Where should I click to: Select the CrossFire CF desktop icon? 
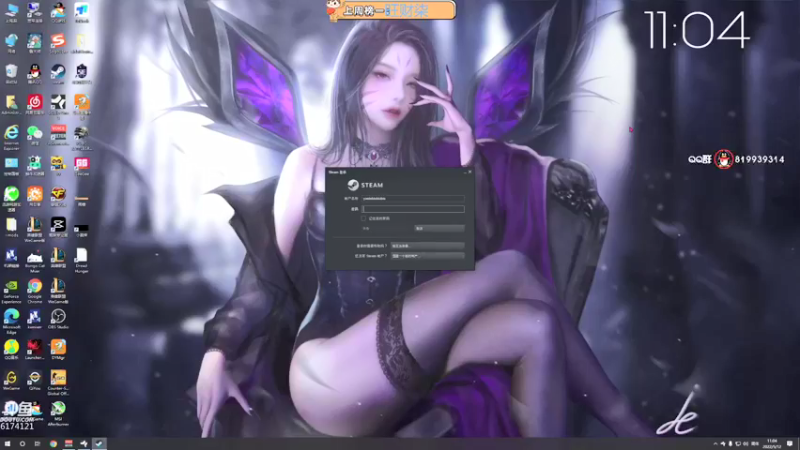[58, 196]
